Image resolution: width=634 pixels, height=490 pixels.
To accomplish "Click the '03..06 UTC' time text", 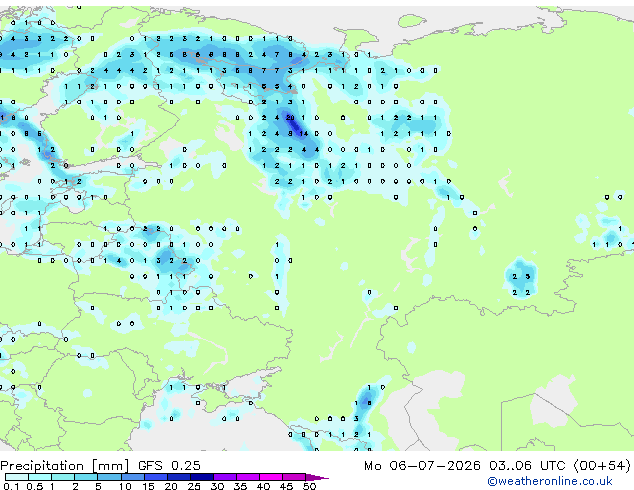I will tap(527, 466).
